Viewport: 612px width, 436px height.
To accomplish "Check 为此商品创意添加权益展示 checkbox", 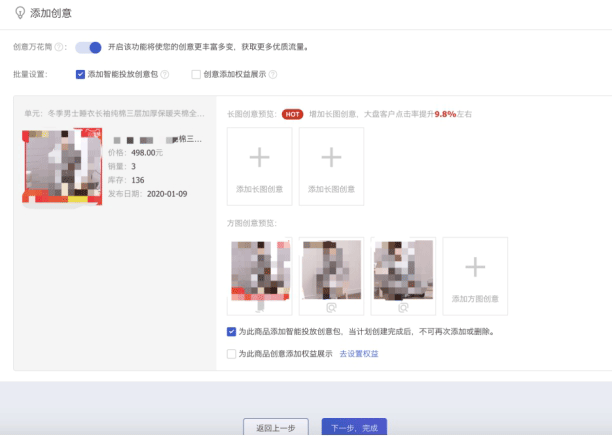I will click(232, 354).
